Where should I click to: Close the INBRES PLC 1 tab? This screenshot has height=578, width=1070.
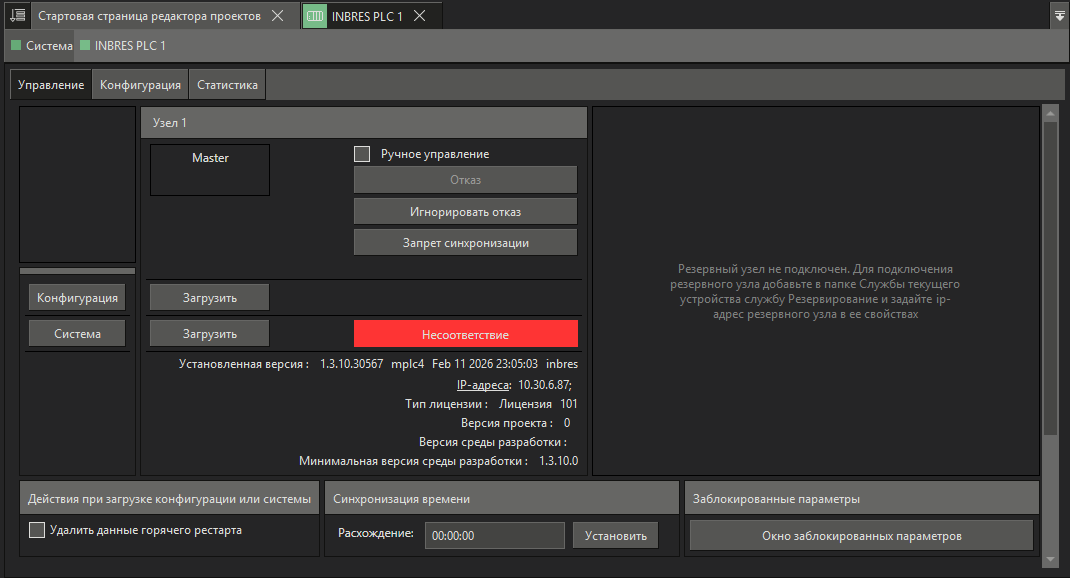pyautogui.click(x=420, y=16)
